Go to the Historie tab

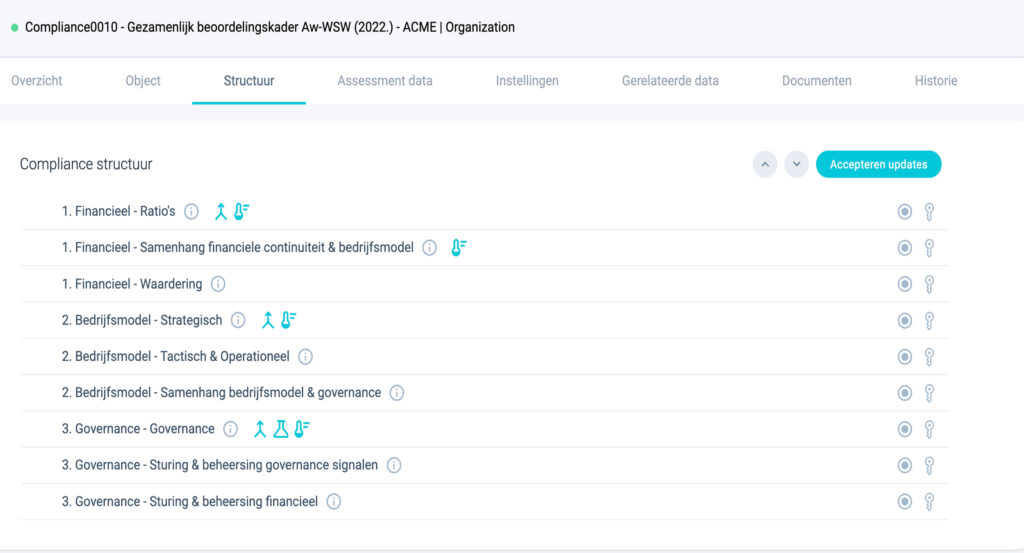936,81
